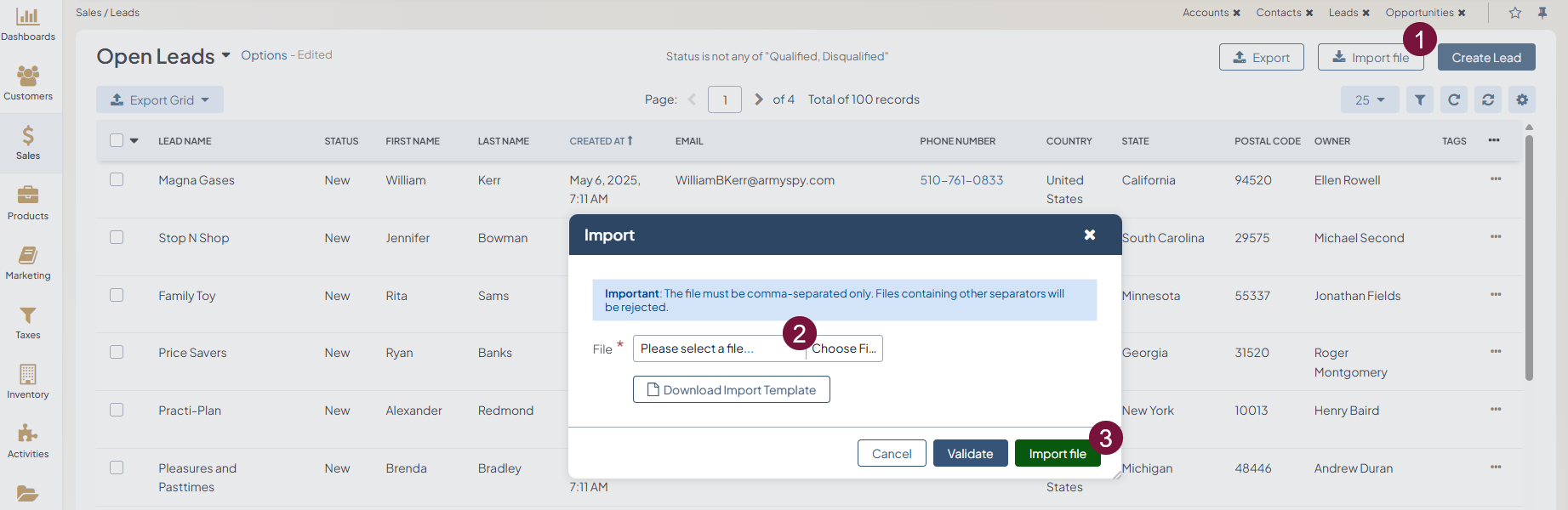Go to Products in the sidebar

28,203
